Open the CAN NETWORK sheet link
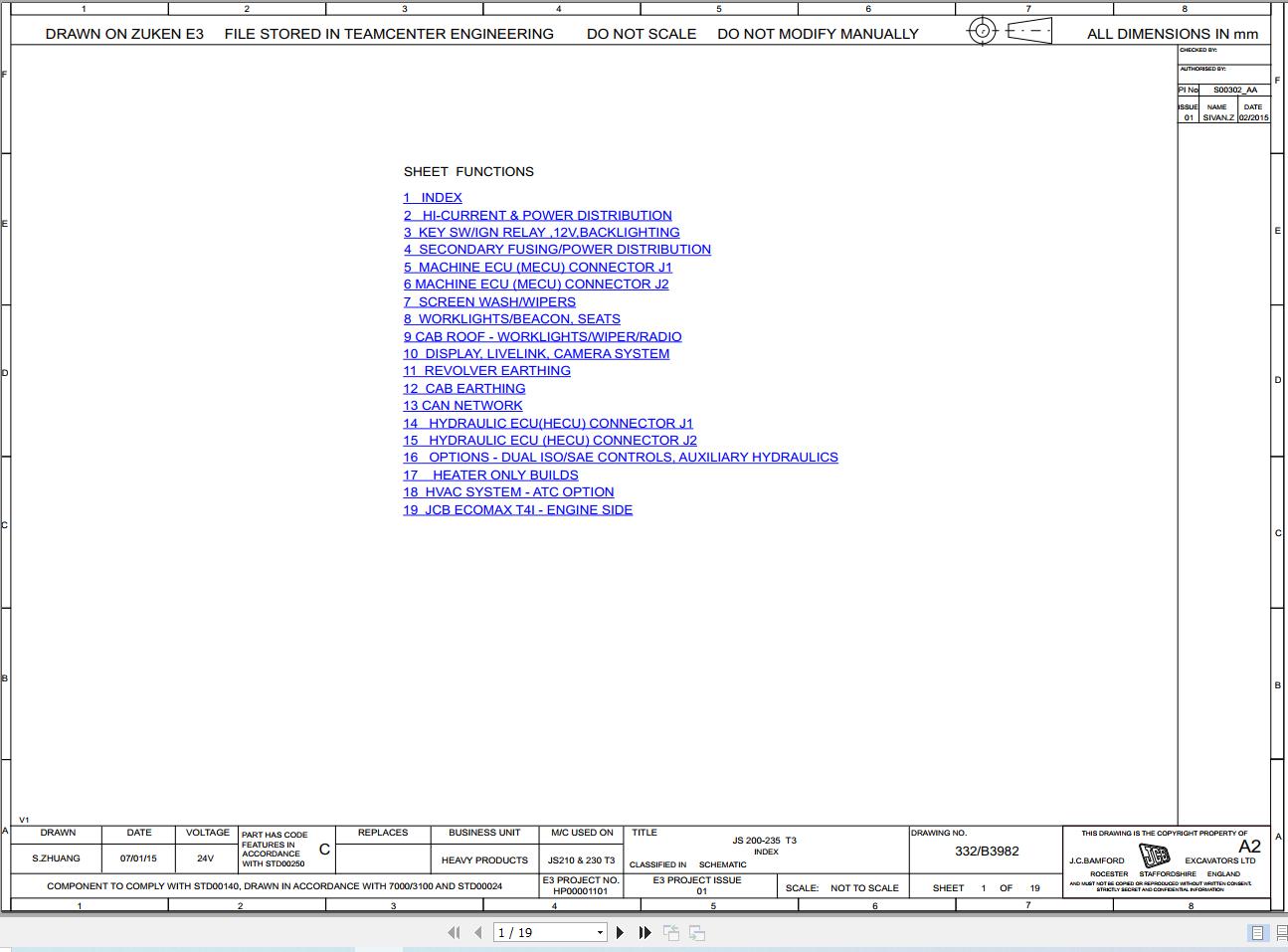The image size is (1288, 952). pyautogui.click(x=461, y=405)
